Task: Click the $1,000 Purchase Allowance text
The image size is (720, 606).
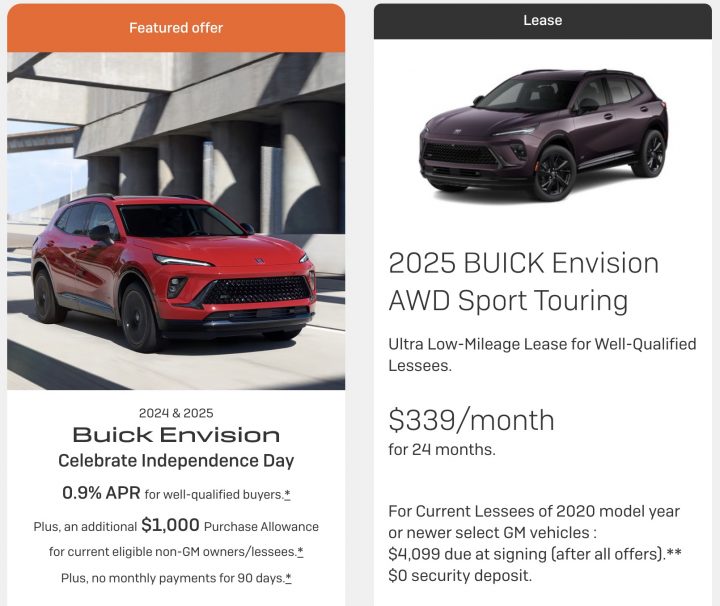Action: coord(230,525)
